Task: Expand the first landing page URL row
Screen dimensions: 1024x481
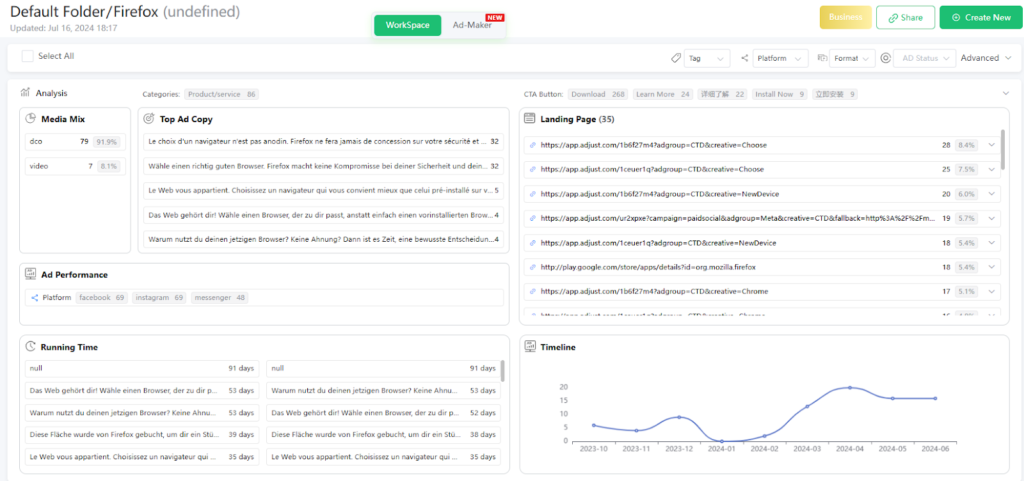Action: (991, 145)
